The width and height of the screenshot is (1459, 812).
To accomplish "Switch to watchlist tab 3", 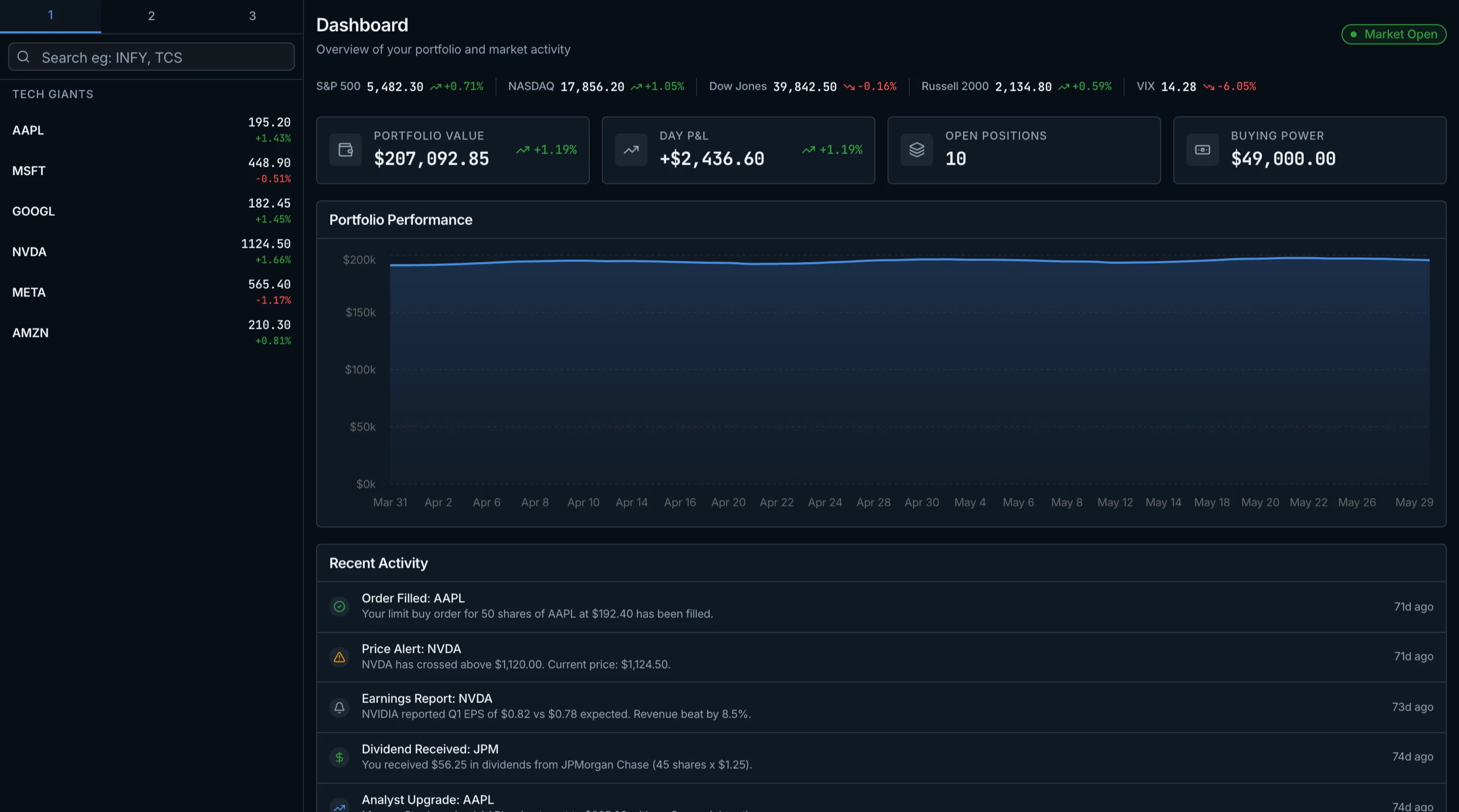I will pos(253,16).
